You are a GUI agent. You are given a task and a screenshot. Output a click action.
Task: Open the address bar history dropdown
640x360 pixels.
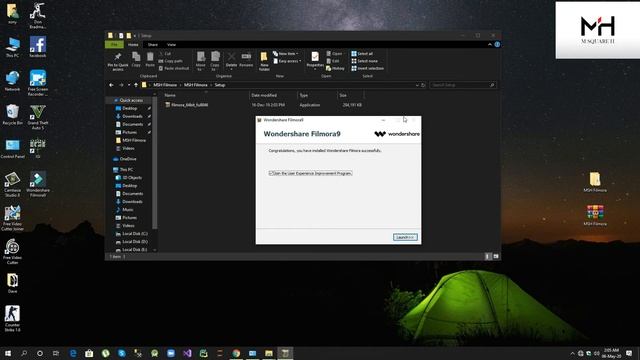pos(417,85)
